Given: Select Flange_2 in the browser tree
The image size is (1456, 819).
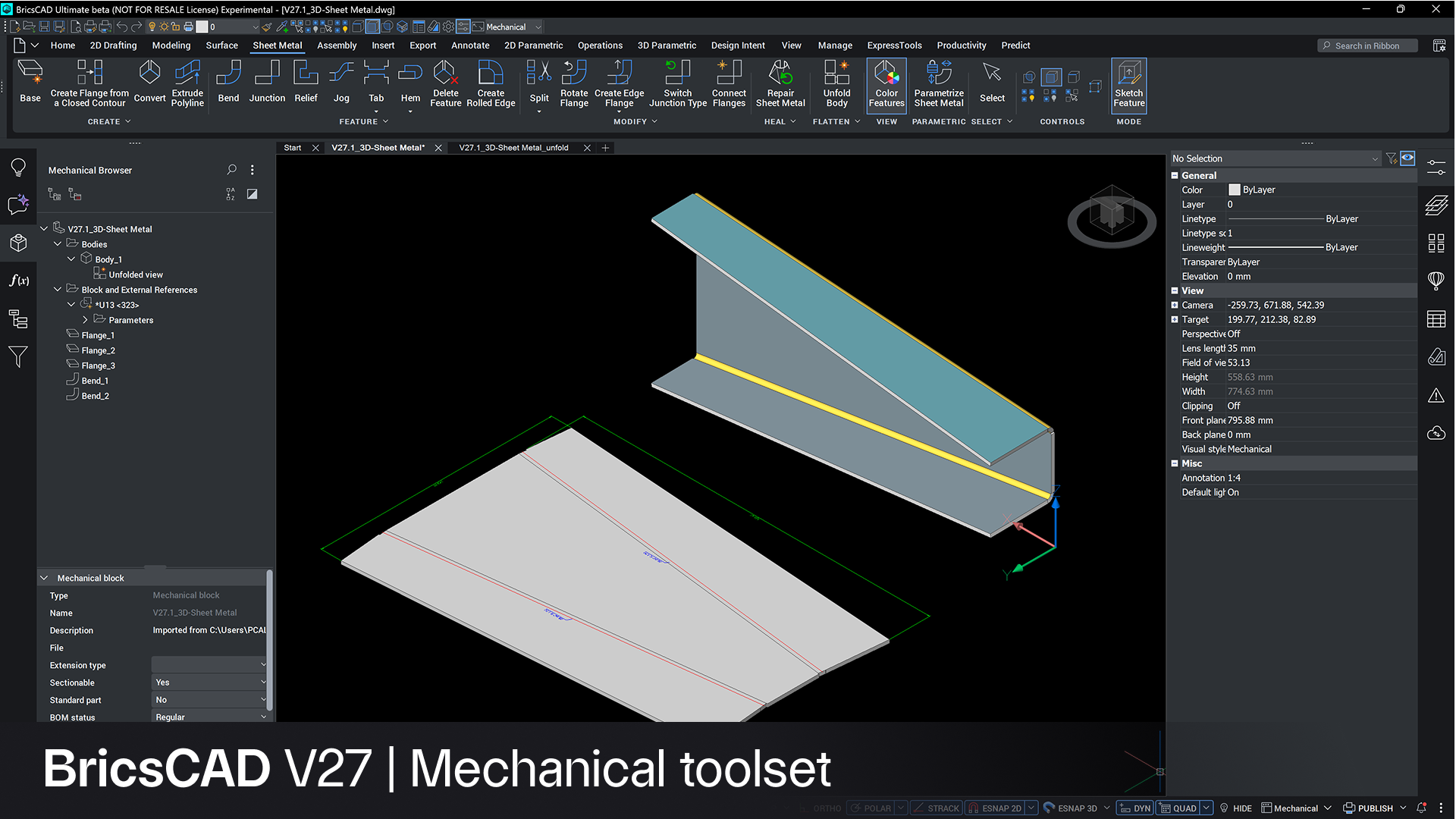Looking at the screenshot, I should (x=98, y=350).
